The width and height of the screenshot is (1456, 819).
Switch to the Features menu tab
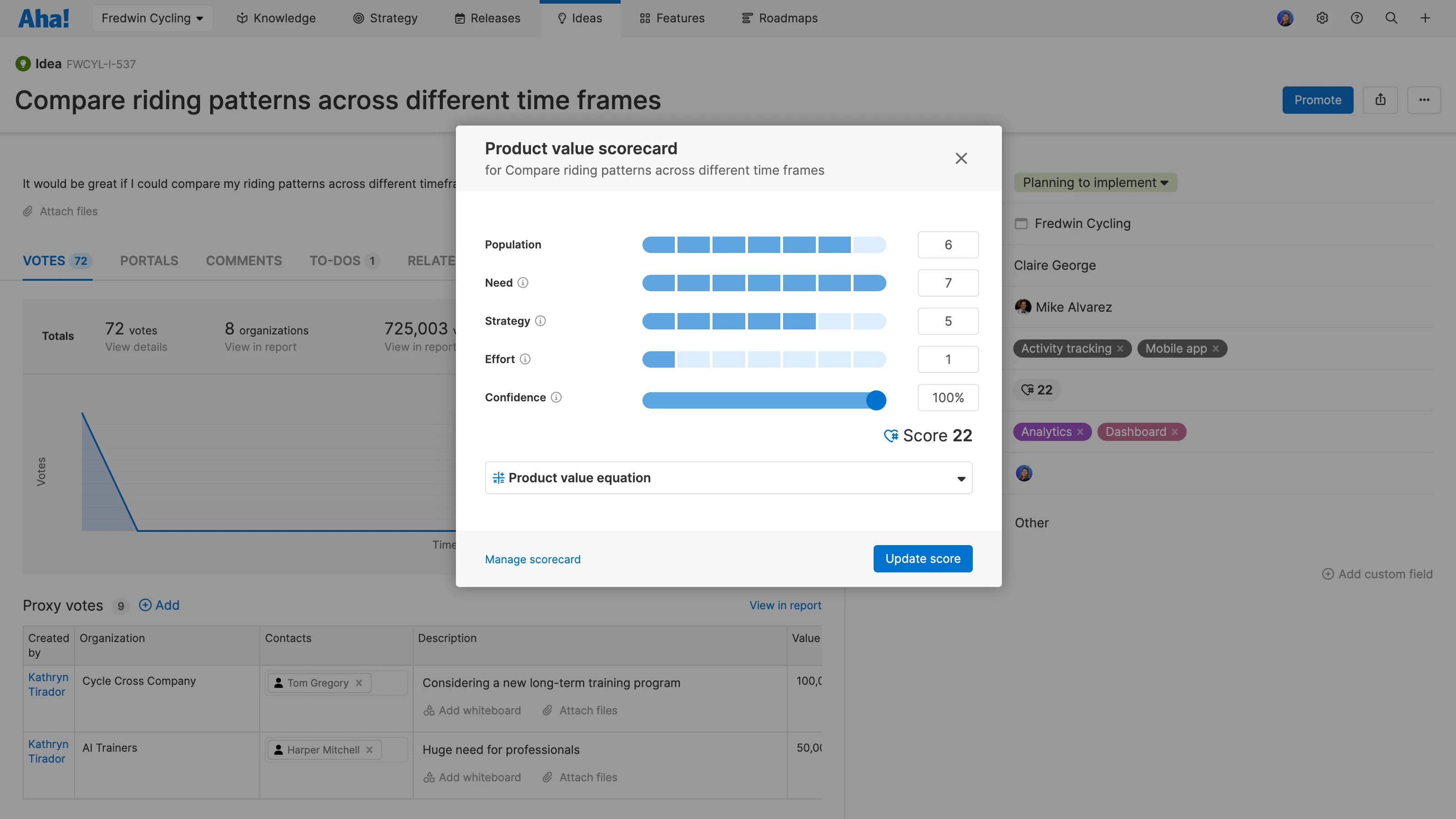click(672, 18)
